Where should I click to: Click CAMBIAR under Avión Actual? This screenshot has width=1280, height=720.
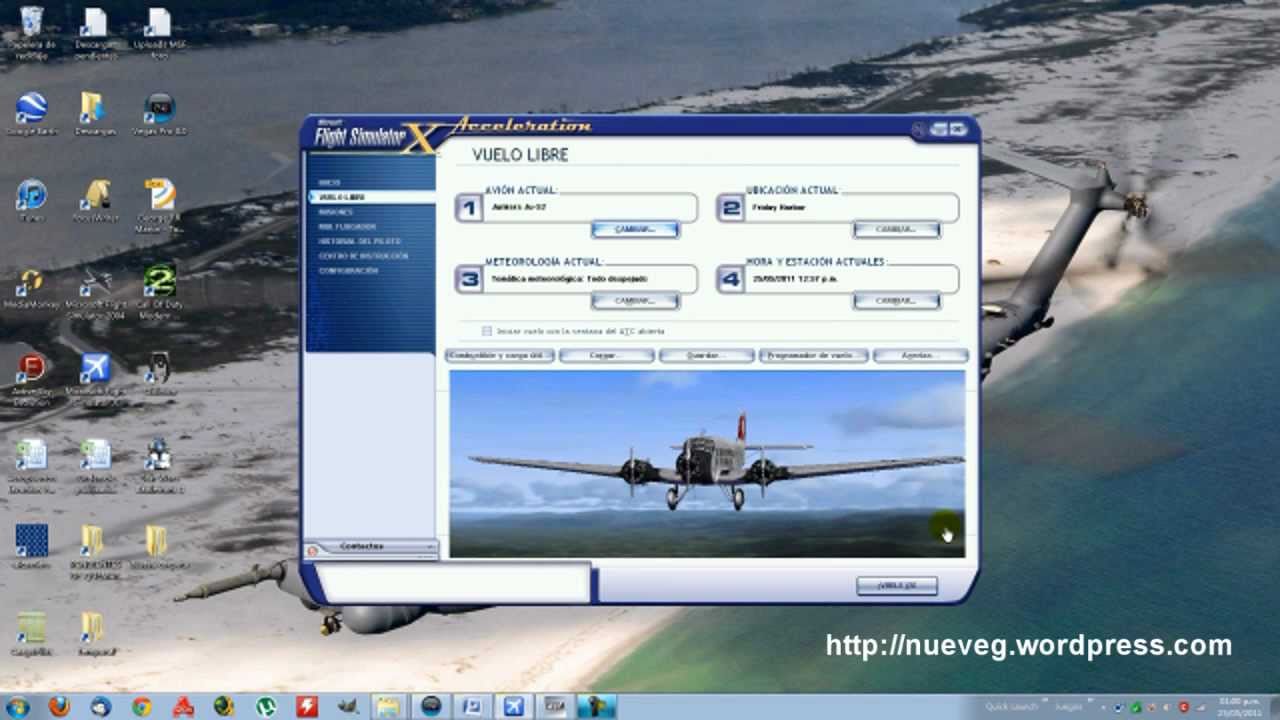(x=635, y=229)
